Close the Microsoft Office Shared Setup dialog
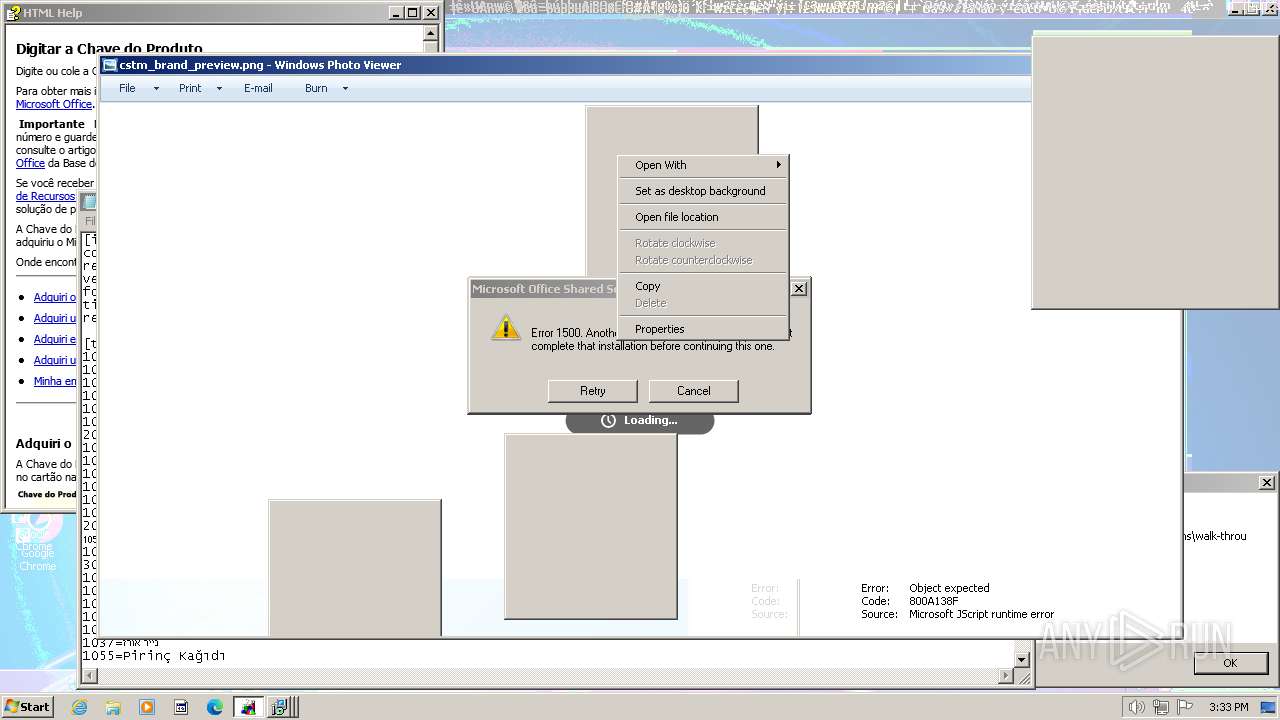The height and width of the screenshot is (720, 1280). pos(798,288)
